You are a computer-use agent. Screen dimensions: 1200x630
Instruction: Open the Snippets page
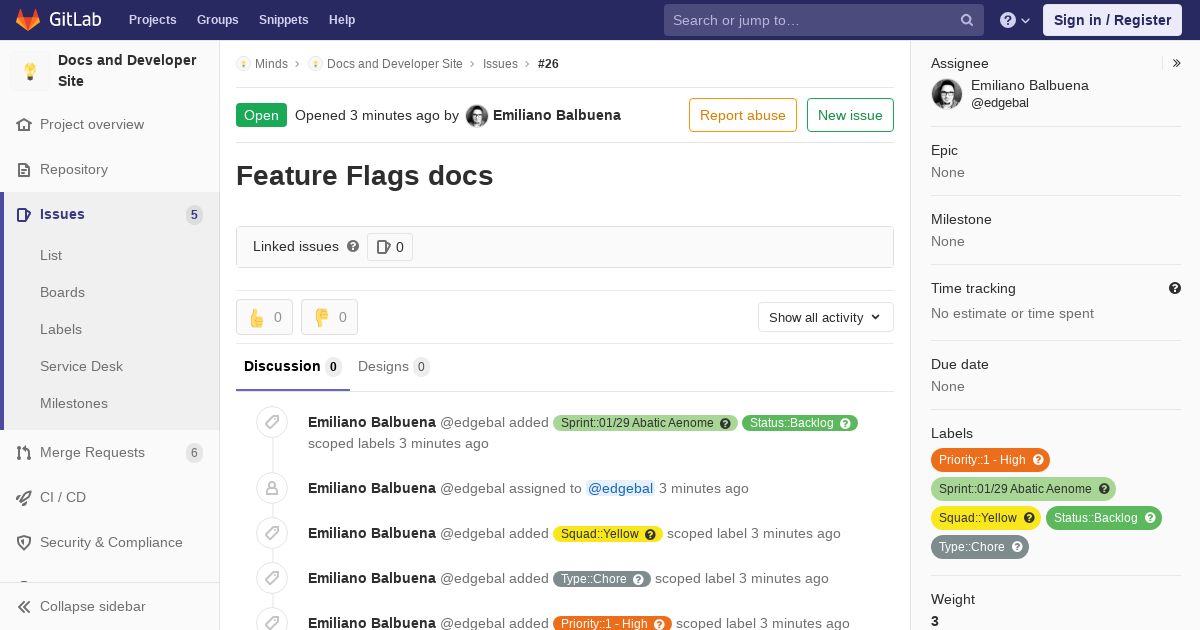(x=283, y=20)
